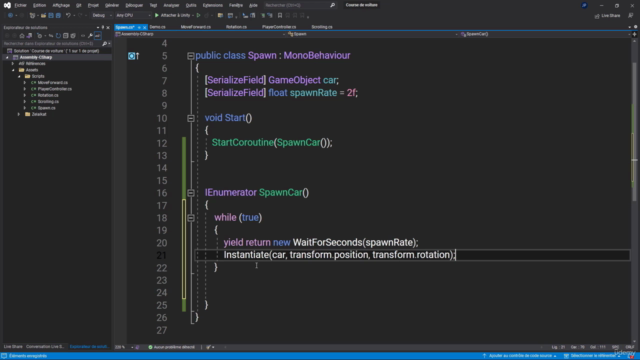Expand the Références tree node
Screen dimensions: 640x360
click(13, 64)
